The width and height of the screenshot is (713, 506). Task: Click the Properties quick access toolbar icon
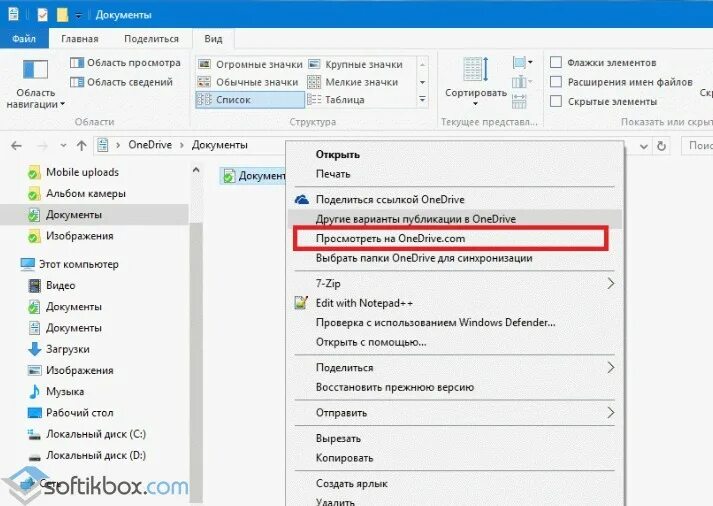pyautogui.click(x=42, y=15)
